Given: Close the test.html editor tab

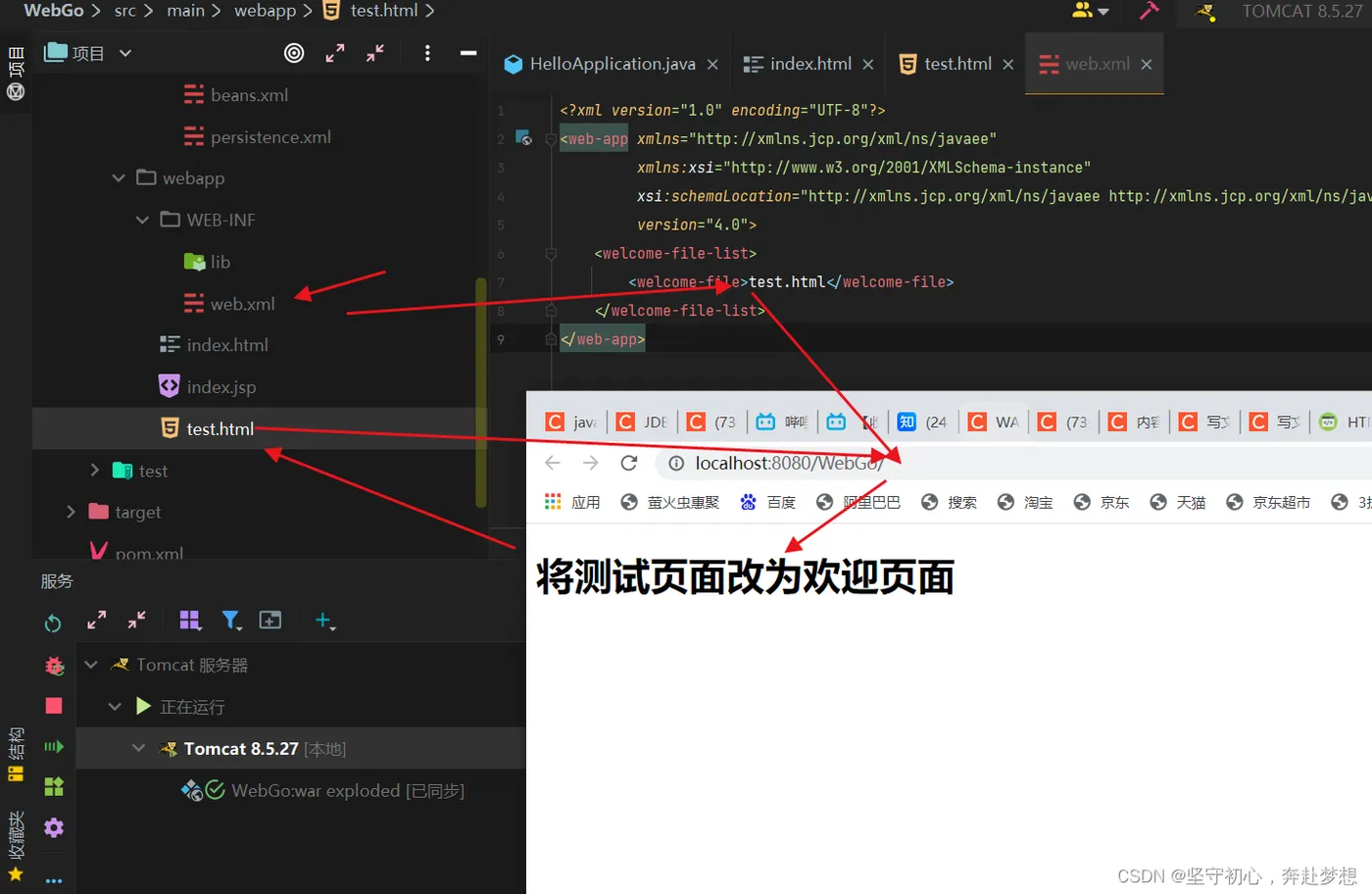Looking at the screenshot, I should (1007, 65).
